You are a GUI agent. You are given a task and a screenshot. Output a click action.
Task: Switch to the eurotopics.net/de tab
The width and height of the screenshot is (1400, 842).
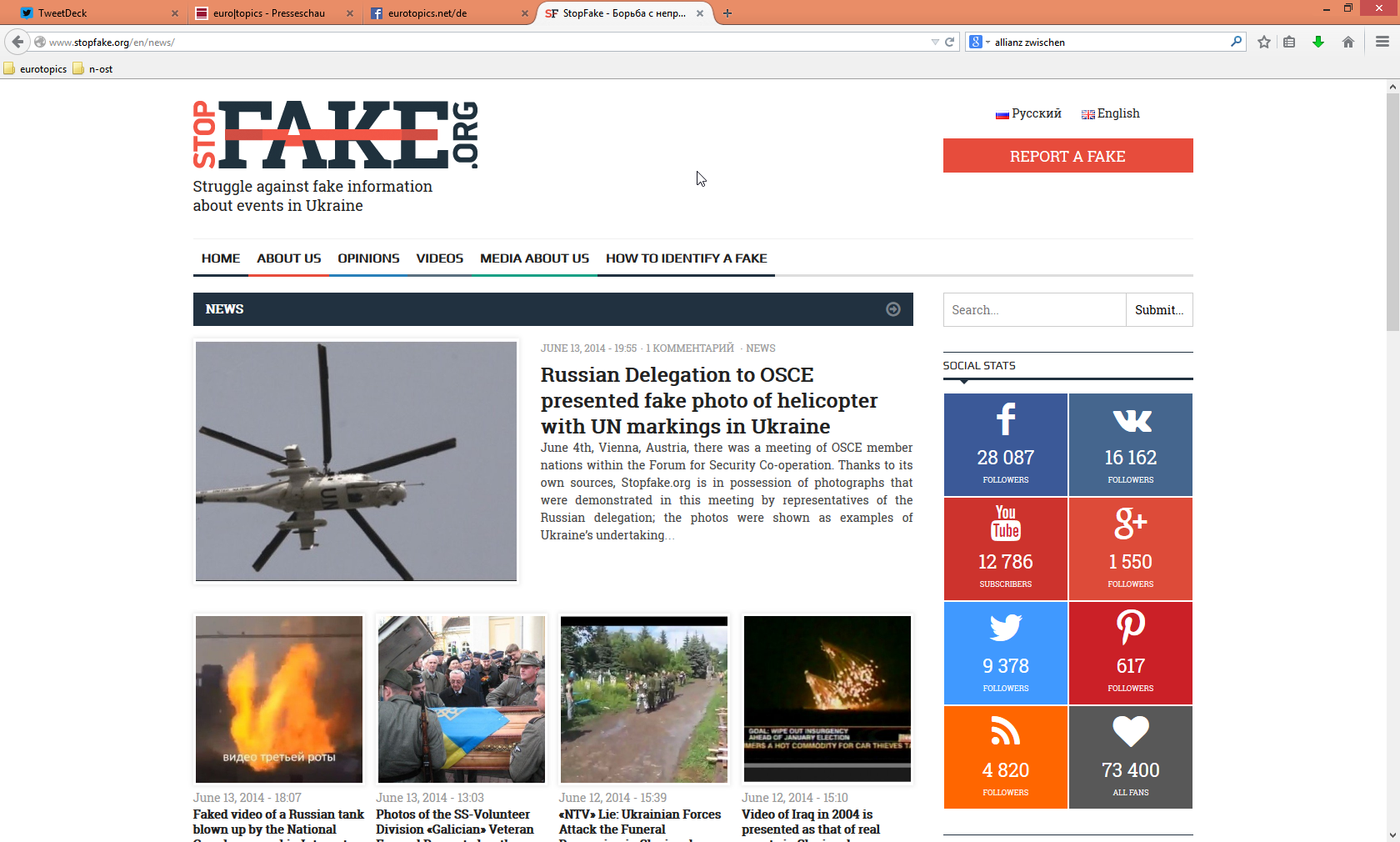[448, 13]
